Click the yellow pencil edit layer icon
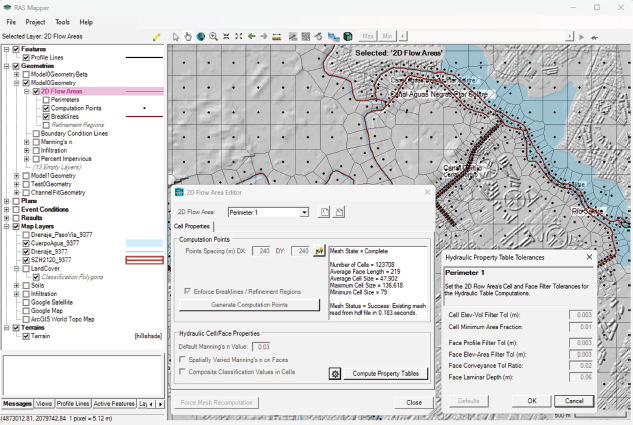This screenshot has width=633, height=425. click(x=156, y=36)
